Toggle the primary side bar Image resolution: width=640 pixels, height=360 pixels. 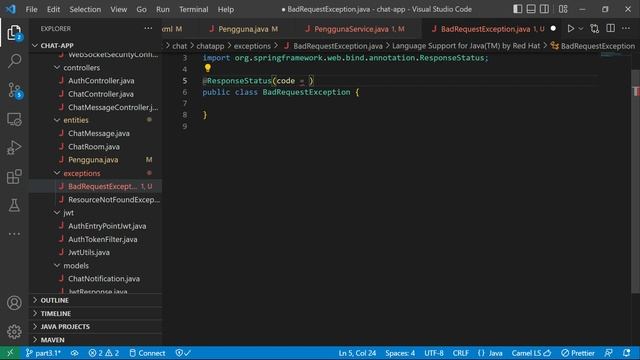tap(518, 9)
